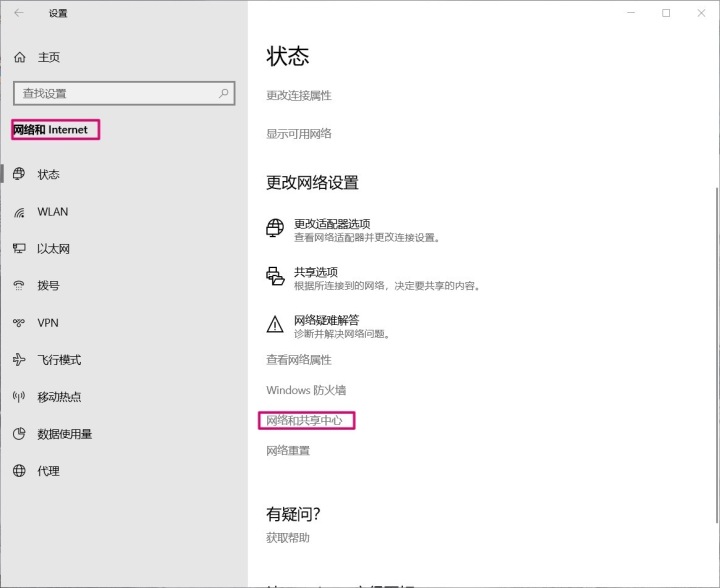Go to 主页 home icon
This screenshot has width=720, height=588.
tap(20, 57)
